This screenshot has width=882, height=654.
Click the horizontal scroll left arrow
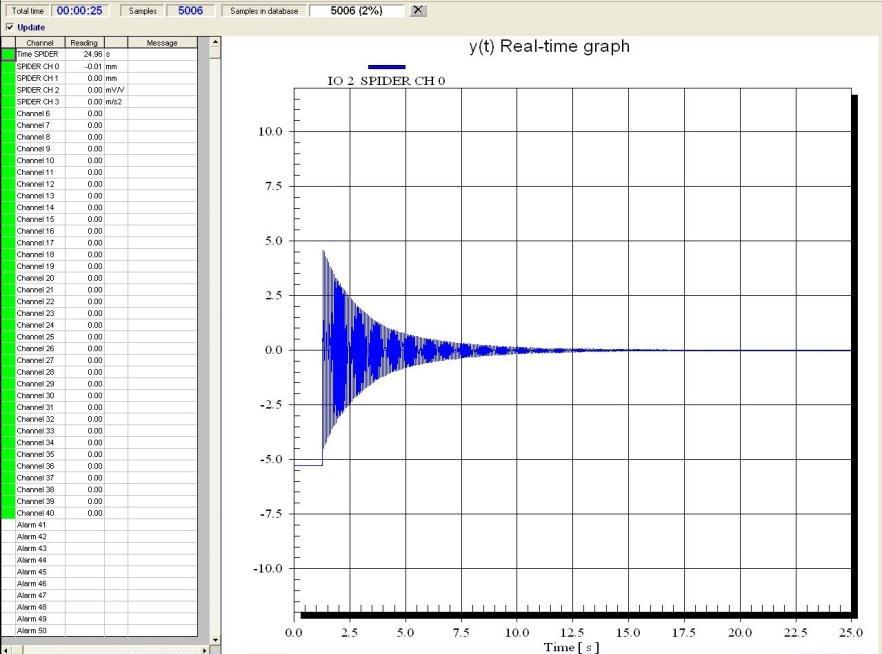click(x=5, y=650)
